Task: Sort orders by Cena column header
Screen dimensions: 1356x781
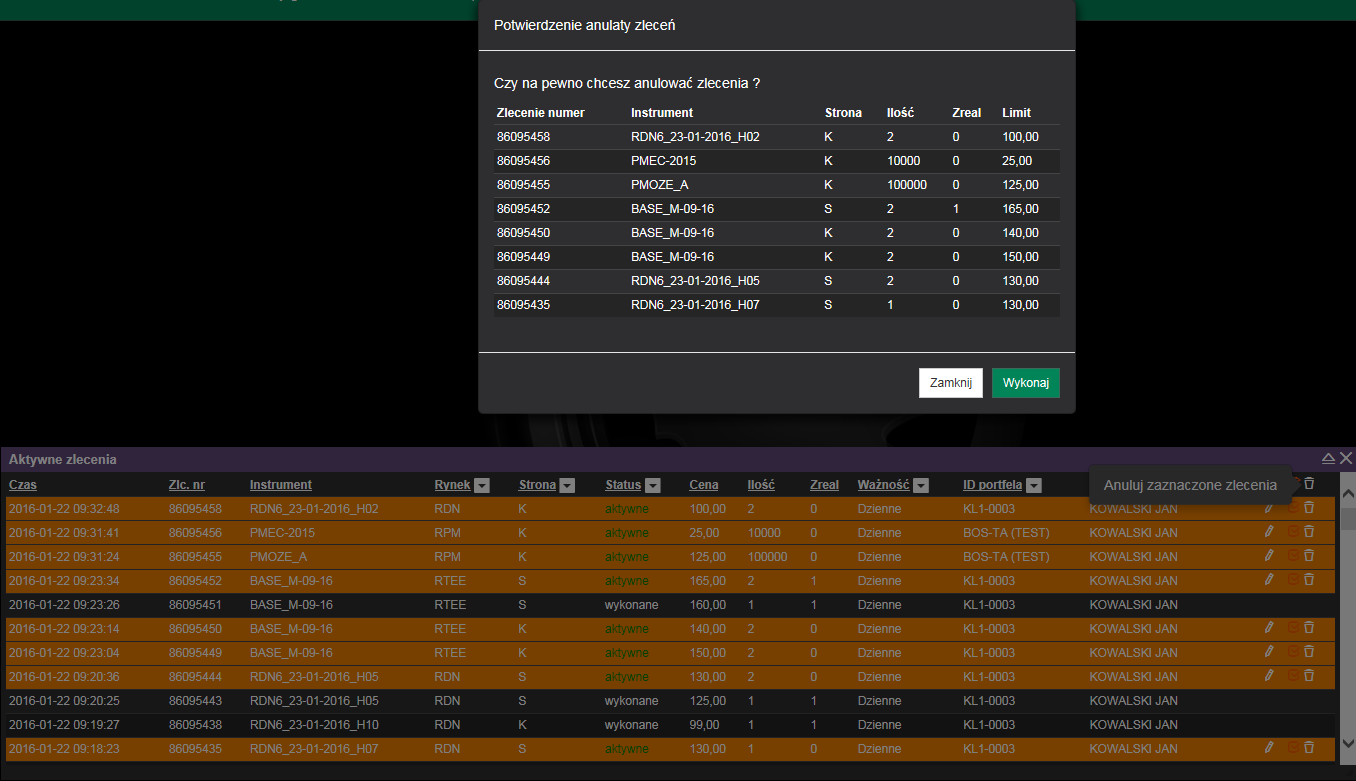Action: click(x=704, y=485)
